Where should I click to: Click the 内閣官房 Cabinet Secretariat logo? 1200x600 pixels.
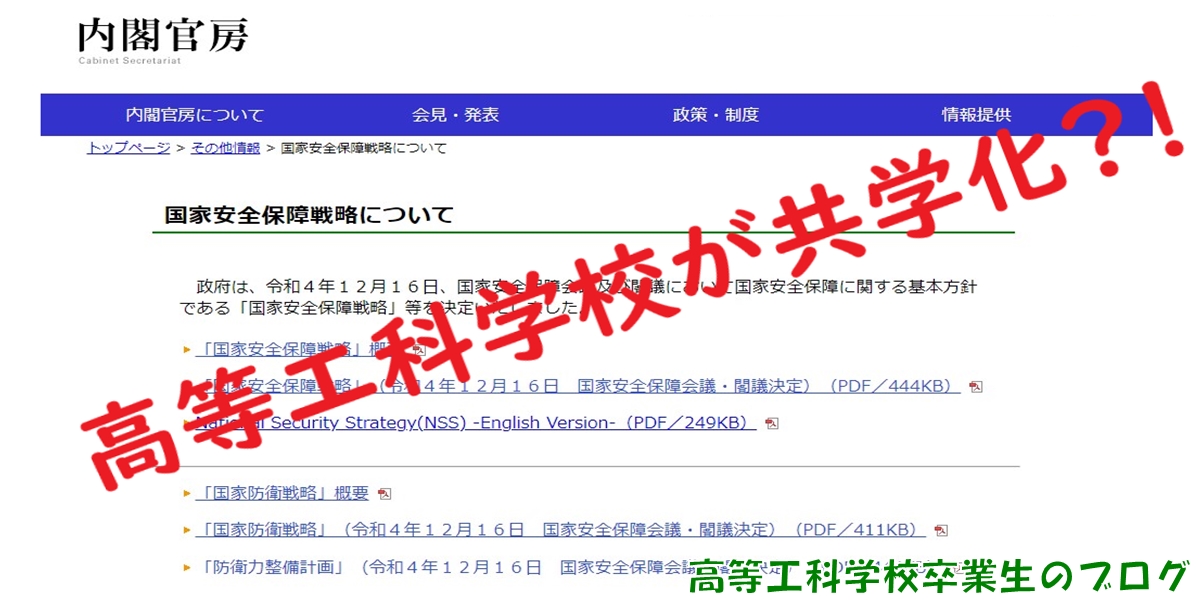click(x=163, y=41)
